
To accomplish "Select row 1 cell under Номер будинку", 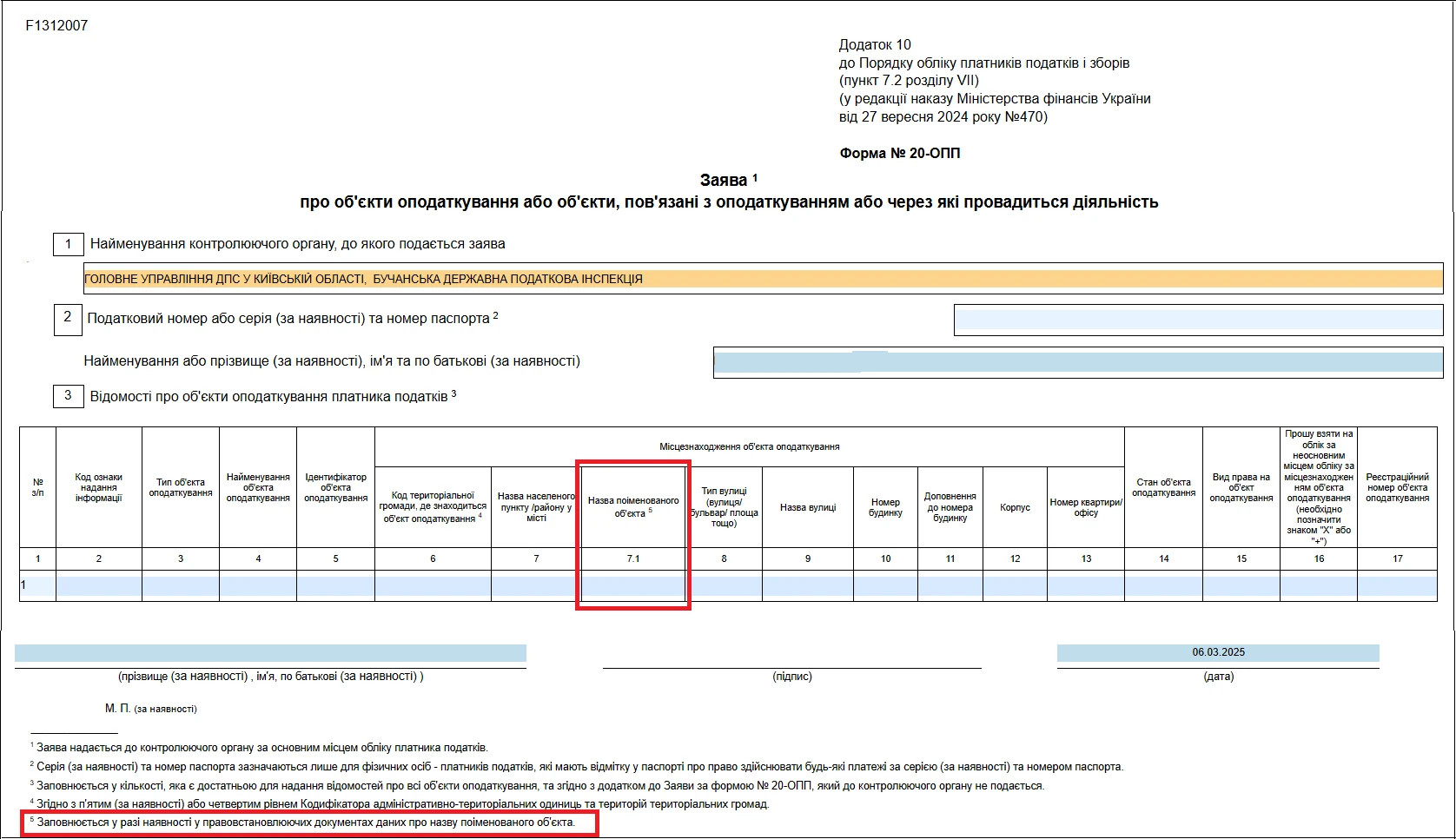I will 885,586.
